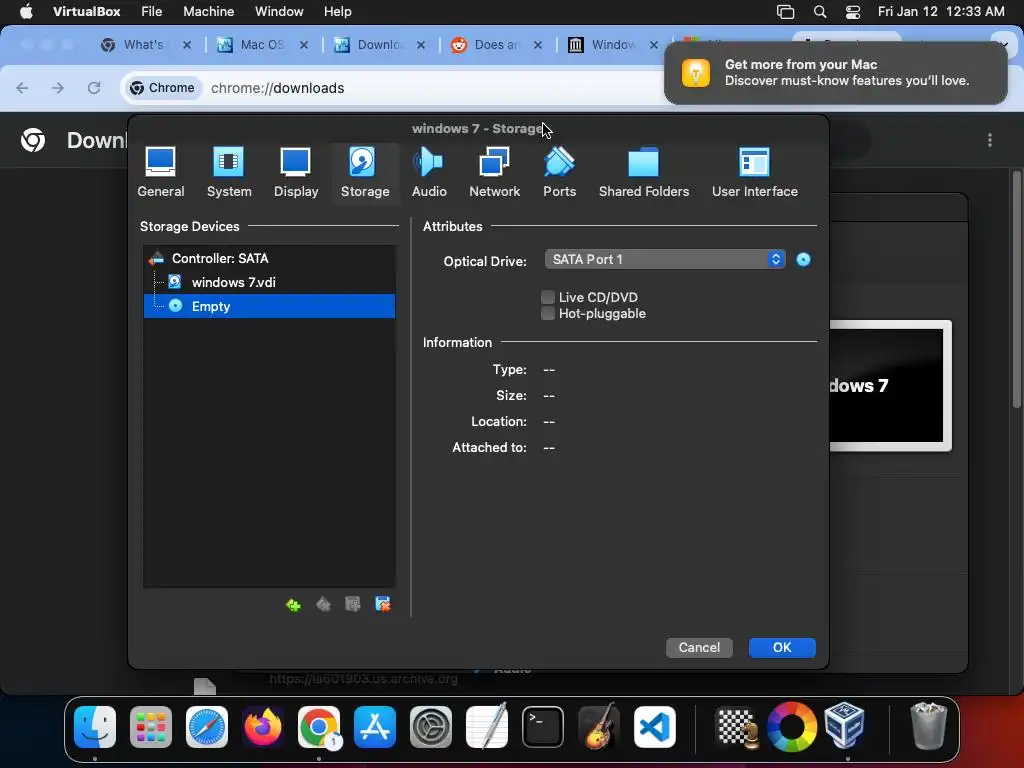Viewport: 1024px width, 768px height.
Task: Click the add attachment icon
Action: 353,605
